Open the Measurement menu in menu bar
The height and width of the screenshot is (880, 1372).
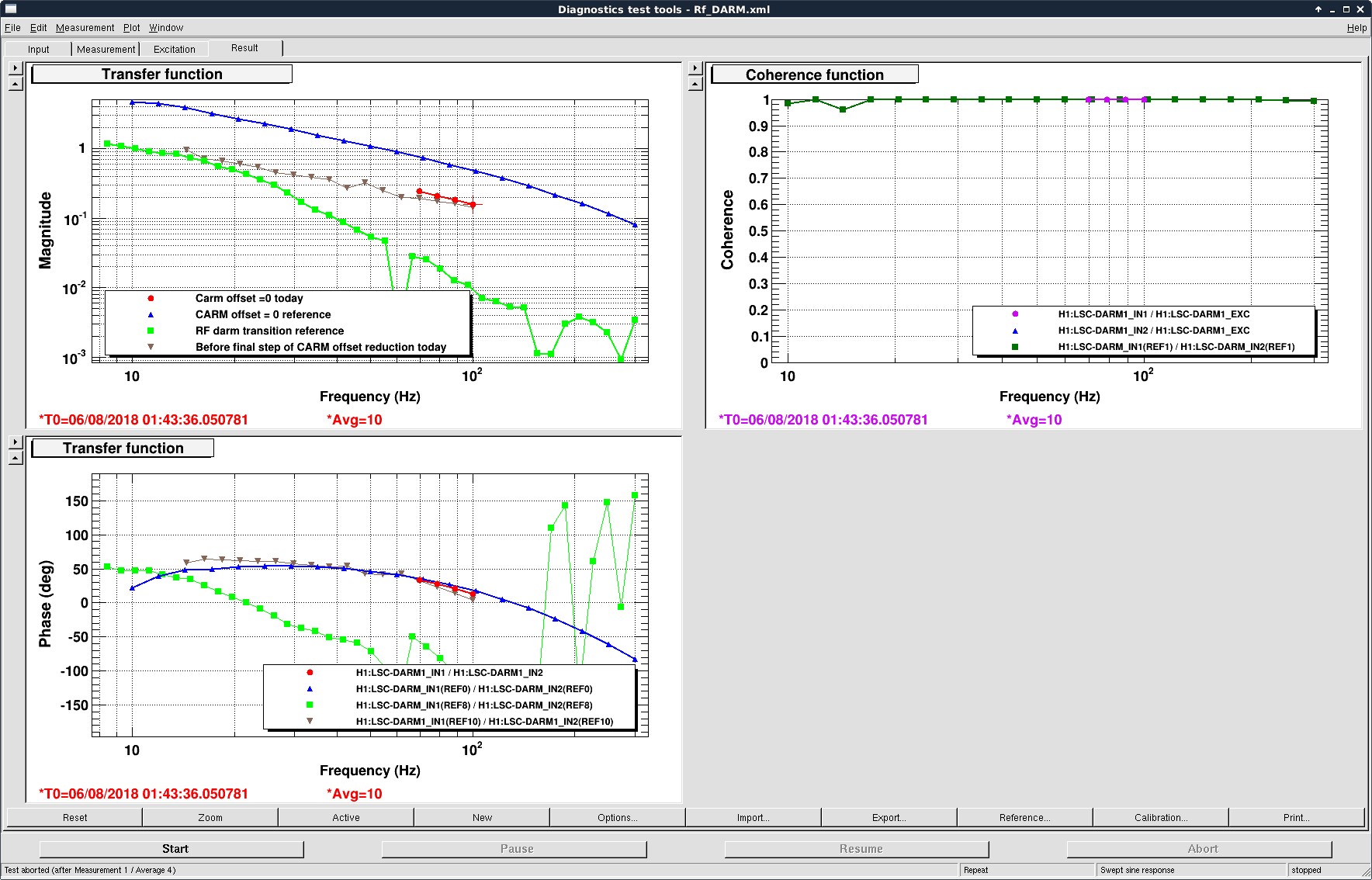tap(85, 28)
